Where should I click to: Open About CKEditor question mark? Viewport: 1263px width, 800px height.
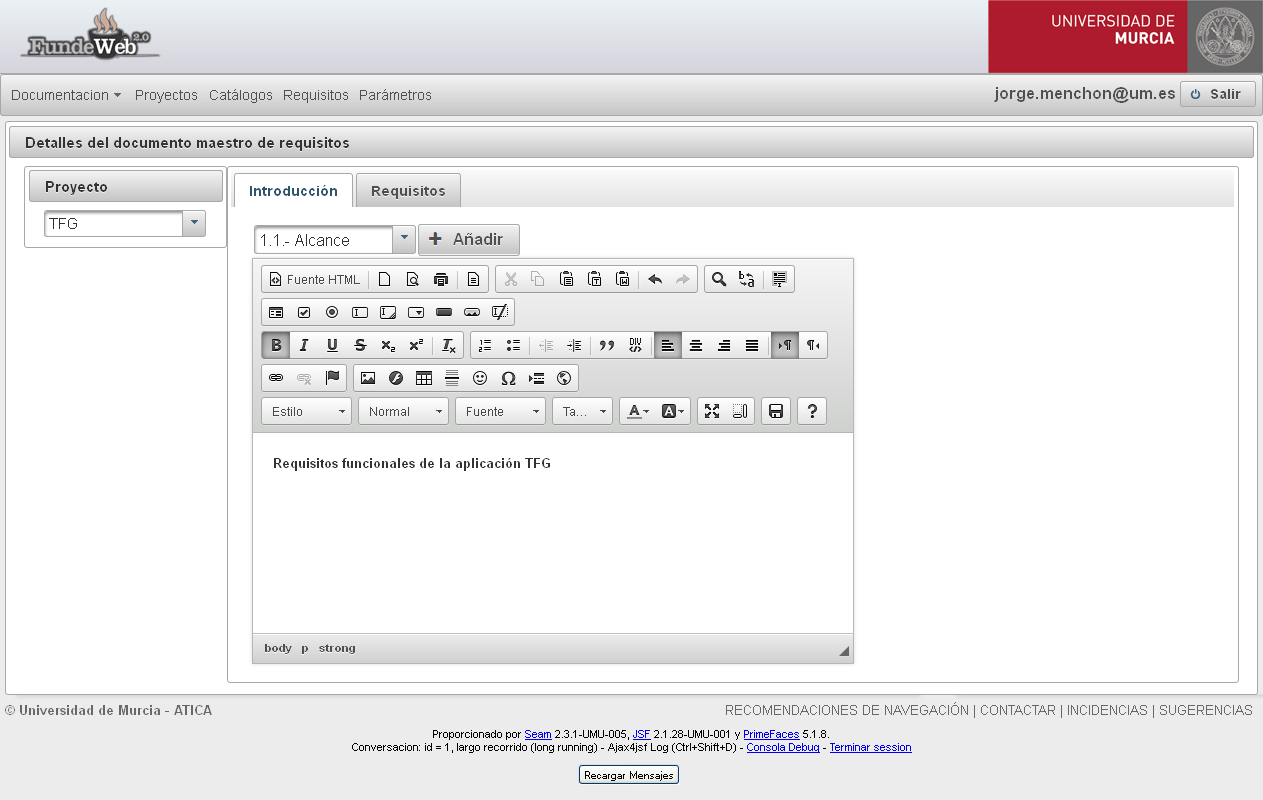click(812, 411)
